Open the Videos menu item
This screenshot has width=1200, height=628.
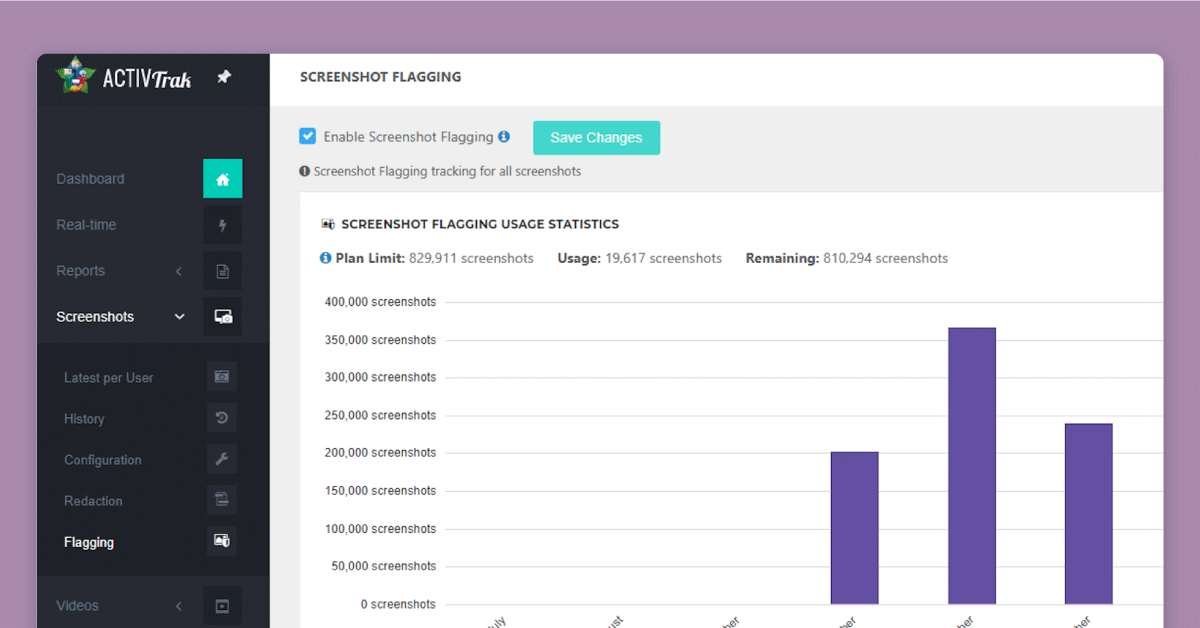pos(77,605)
